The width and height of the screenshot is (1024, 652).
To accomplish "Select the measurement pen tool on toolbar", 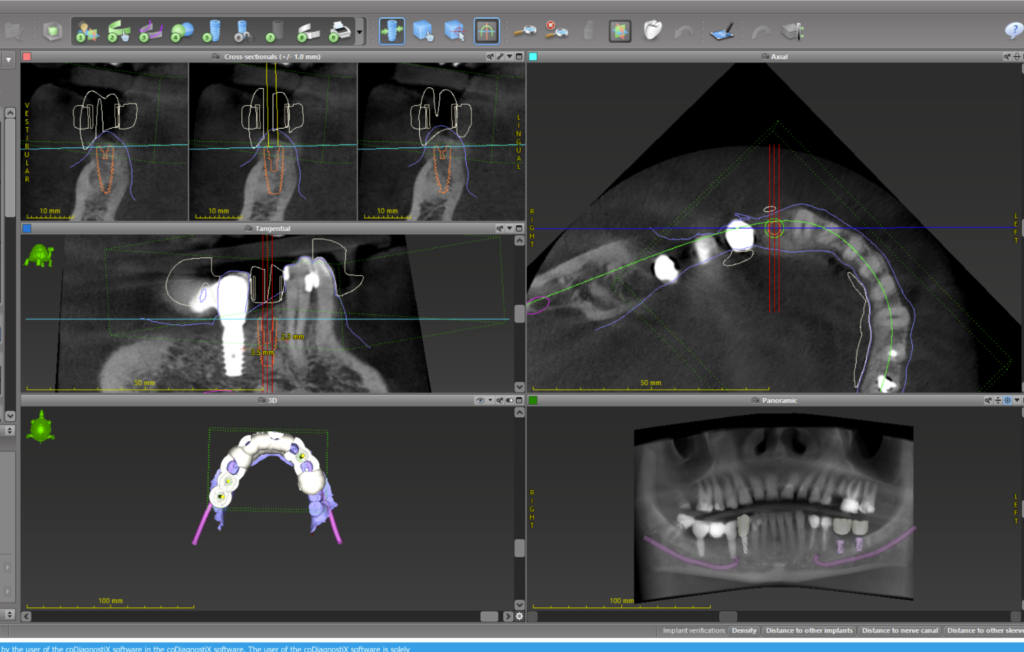I will (x=723, y=30).
